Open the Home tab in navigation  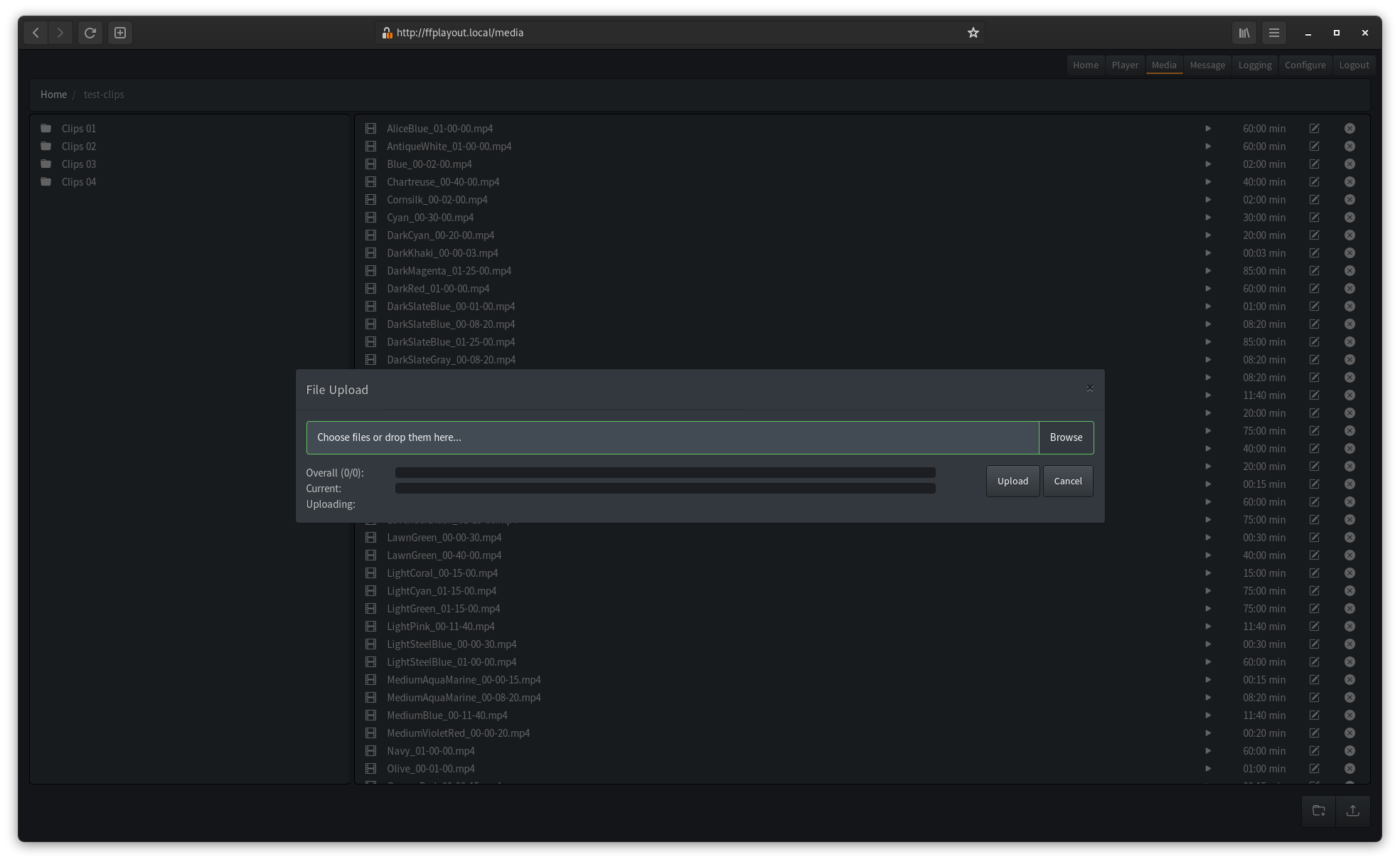coord(1085,65)
